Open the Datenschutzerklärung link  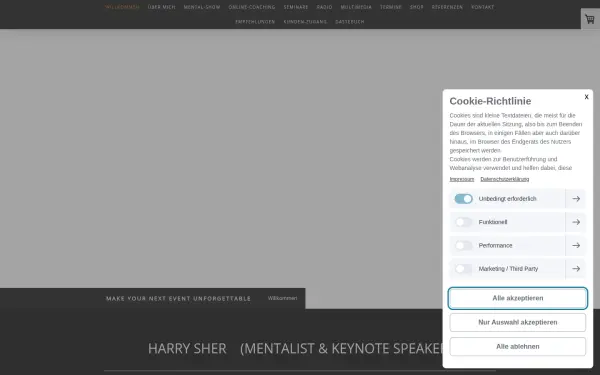click(x=505, y=179)
